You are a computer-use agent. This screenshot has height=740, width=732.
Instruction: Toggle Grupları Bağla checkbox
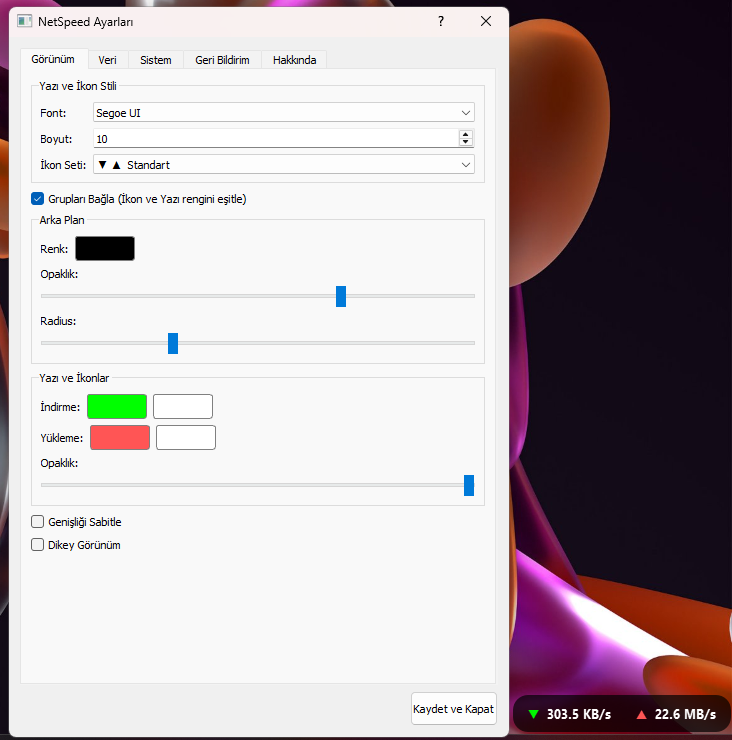pyautogui.click(x=38, y=199)
